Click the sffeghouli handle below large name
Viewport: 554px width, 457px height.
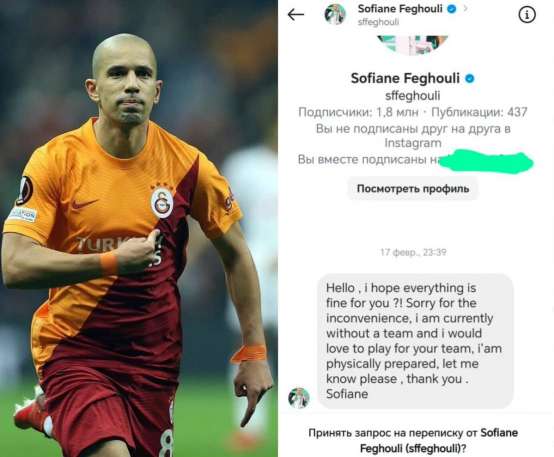point(412,96)
